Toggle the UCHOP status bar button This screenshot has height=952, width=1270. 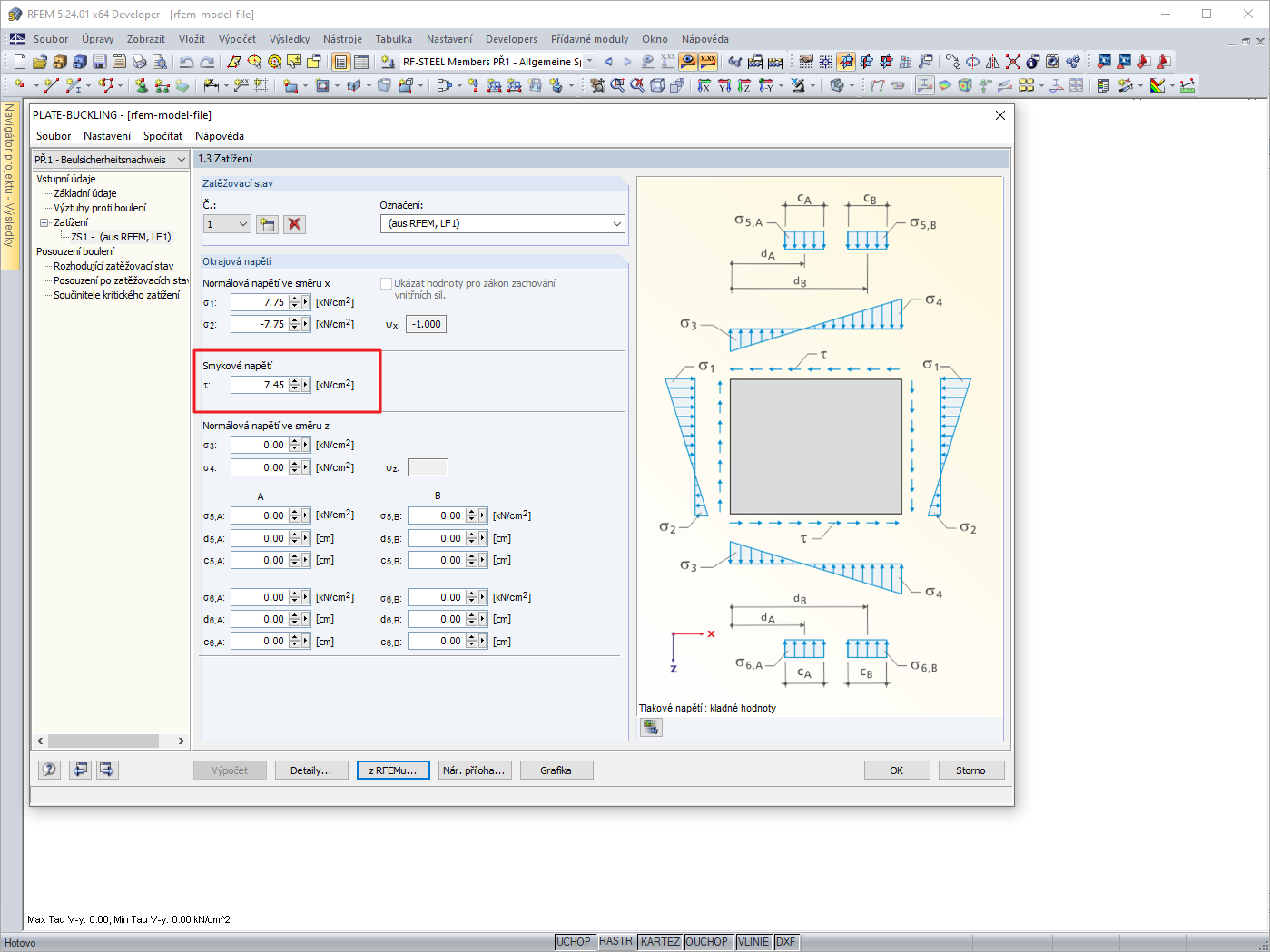(x=574, y=942)
